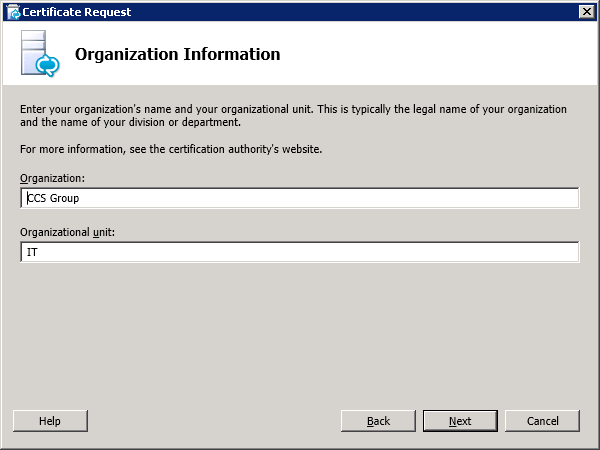600x450 pixels.
Task: Click the 'Organization:' field label
Action: (x=52, y=178)
